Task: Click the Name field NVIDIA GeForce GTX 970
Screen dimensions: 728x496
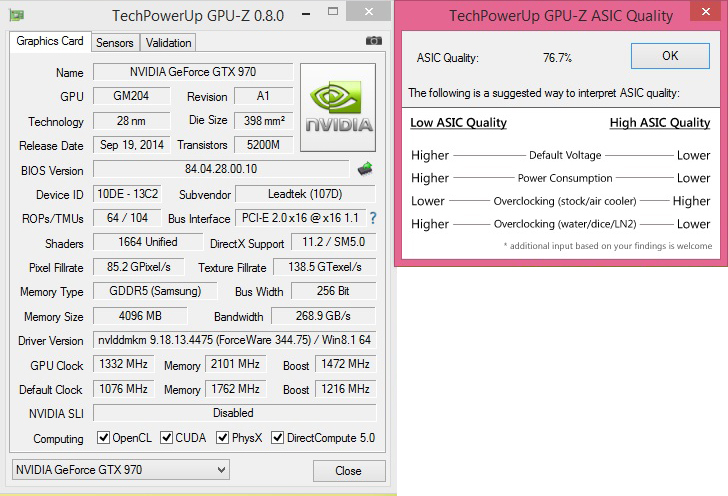Action: click(x=193, y=72)
